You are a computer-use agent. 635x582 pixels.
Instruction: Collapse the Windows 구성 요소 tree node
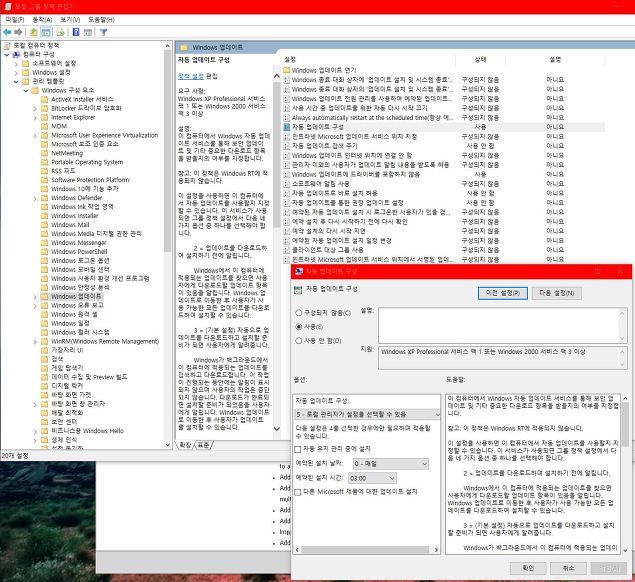[x=26, y=90]
